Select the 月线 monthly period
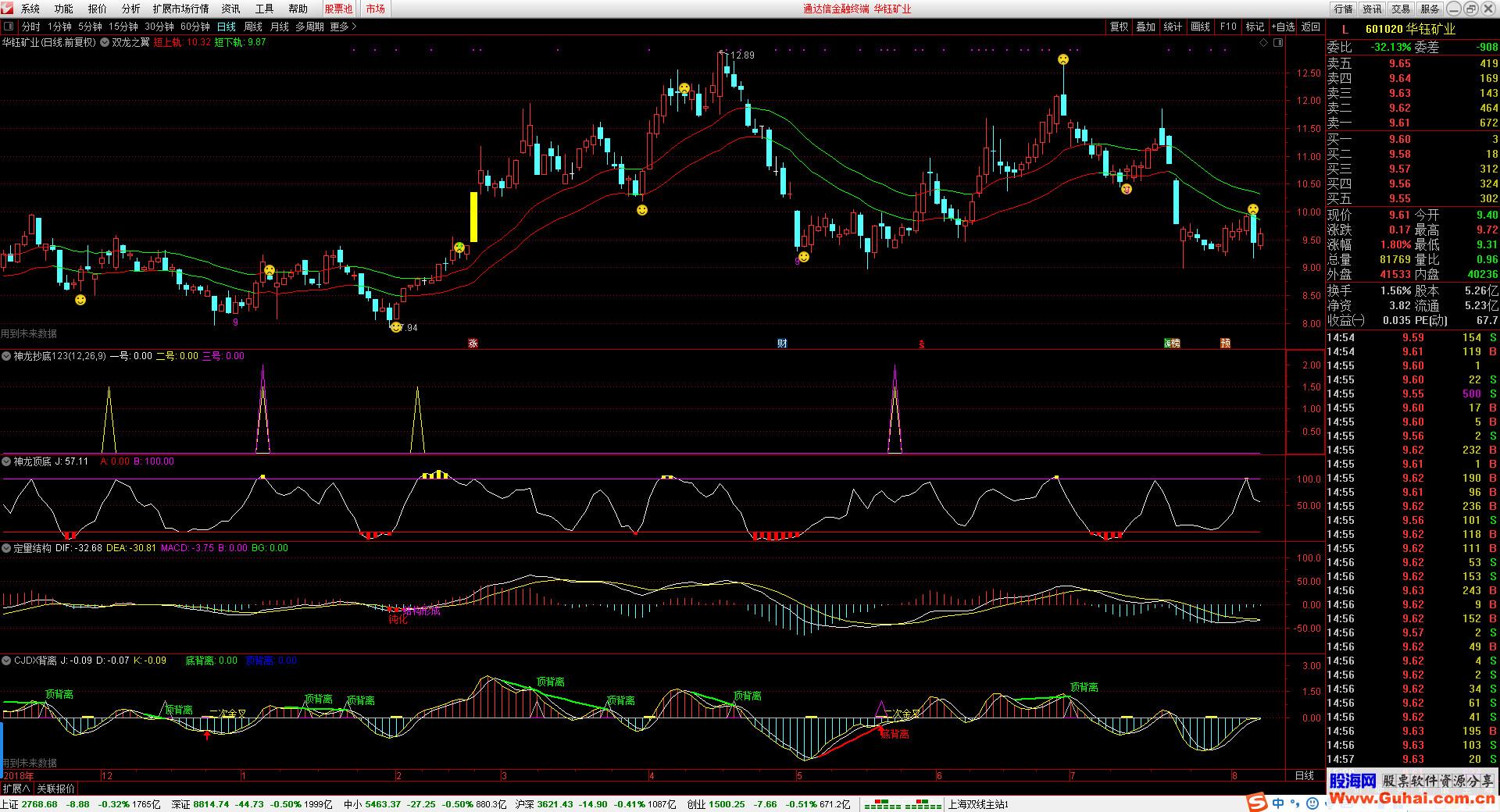1500x812 pixels. tap(280, 27)
